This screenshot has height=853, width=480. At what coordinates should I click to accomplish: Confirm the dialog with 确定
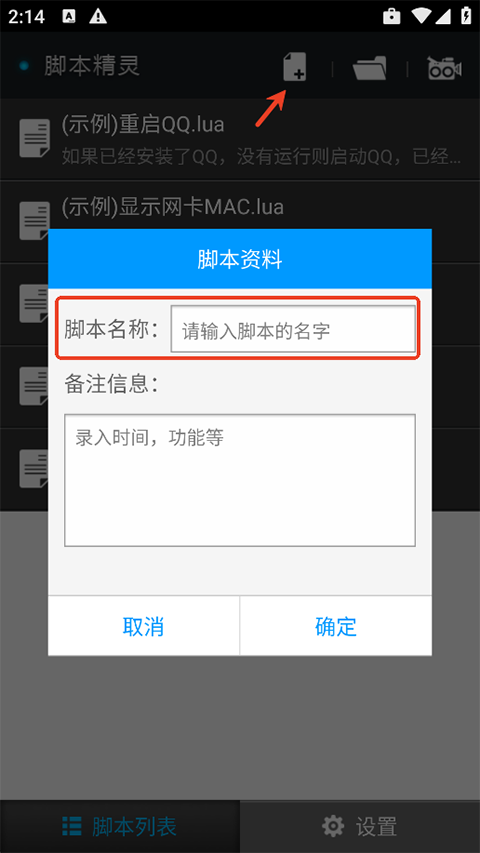[x=336, y=626]
